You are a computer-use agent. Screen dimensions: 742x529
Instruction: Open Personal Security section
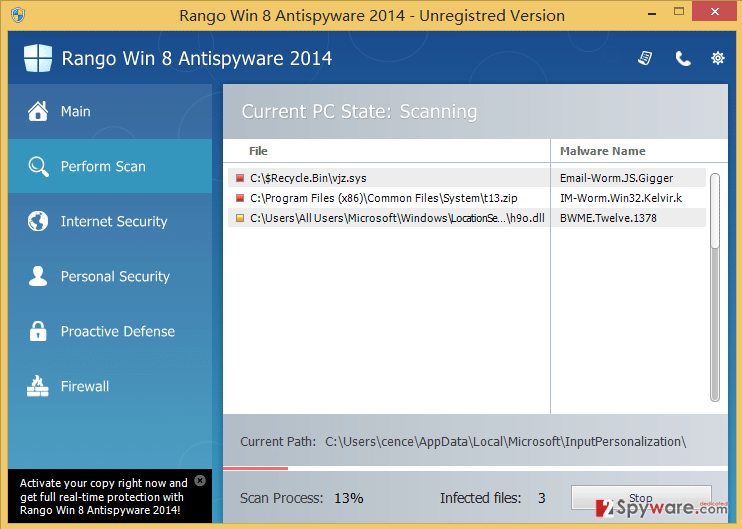click(110, 276)
